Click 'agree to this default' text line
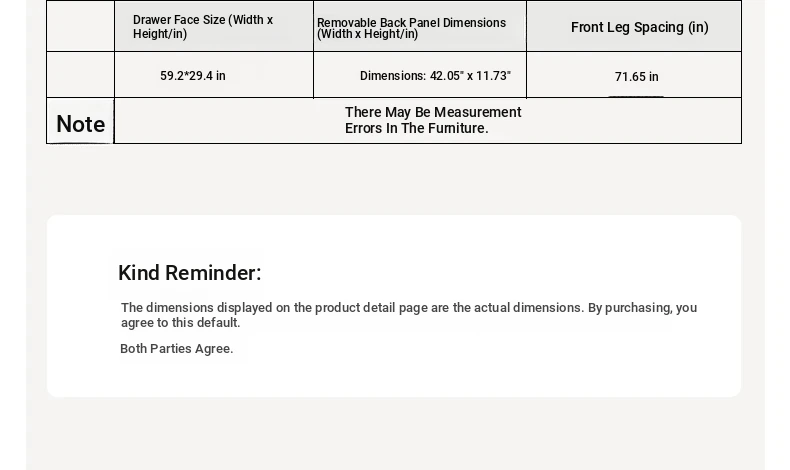The height and width of the screenshot is (470, 790). click(180, 322)
